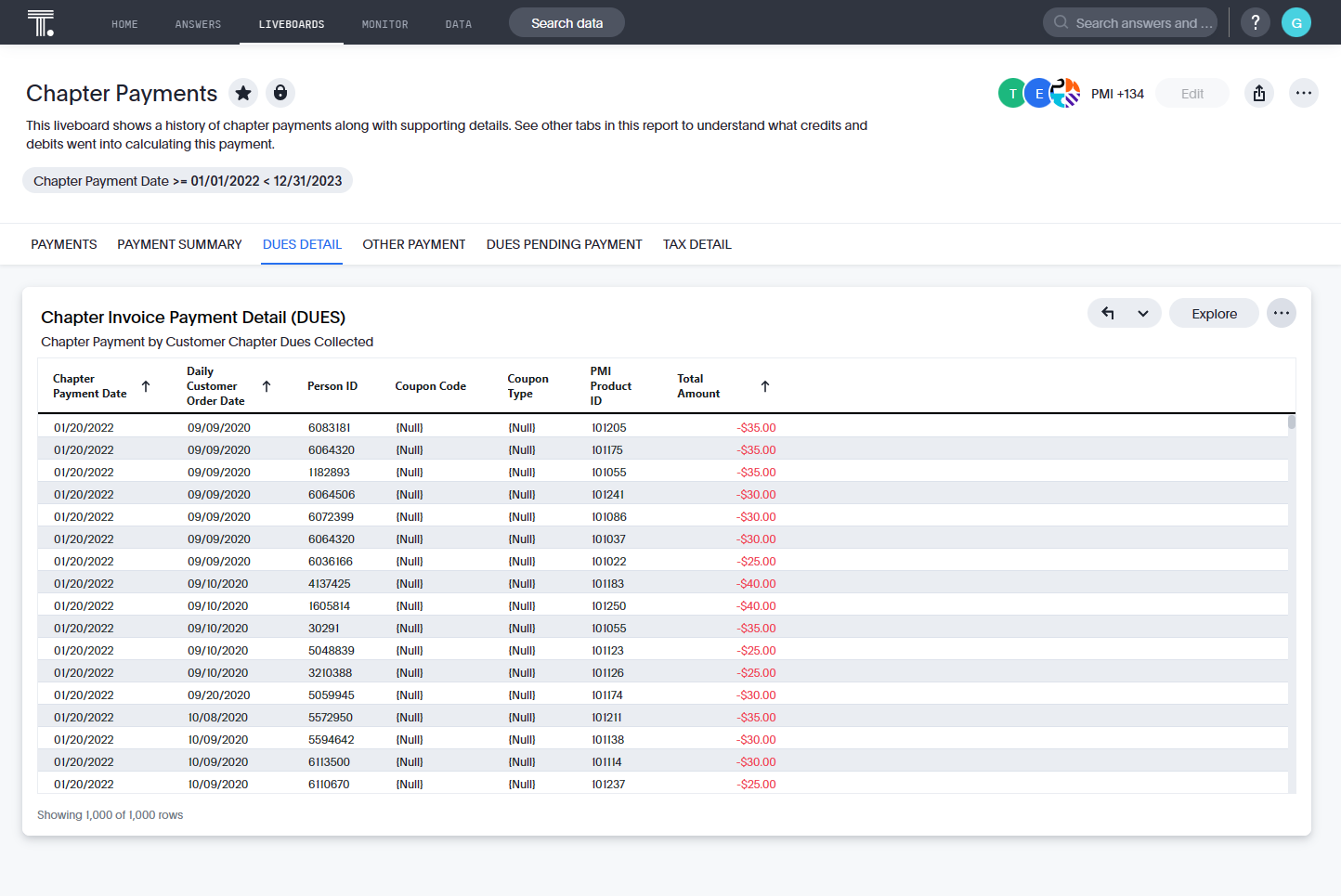This screenshot has width=1341, height=896.
Task: Click the table vertical scrollbar thumb
Action: (x=1292, y=422)
